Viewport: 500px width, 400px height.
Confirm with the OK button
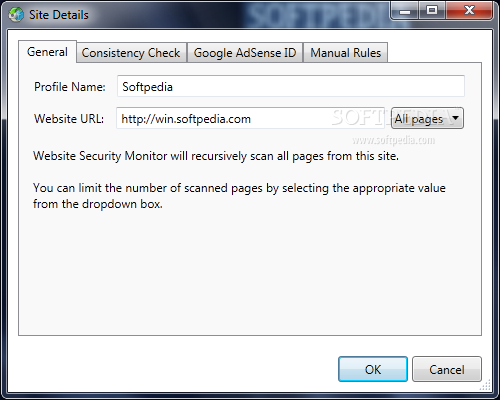[x=373, y=369]
